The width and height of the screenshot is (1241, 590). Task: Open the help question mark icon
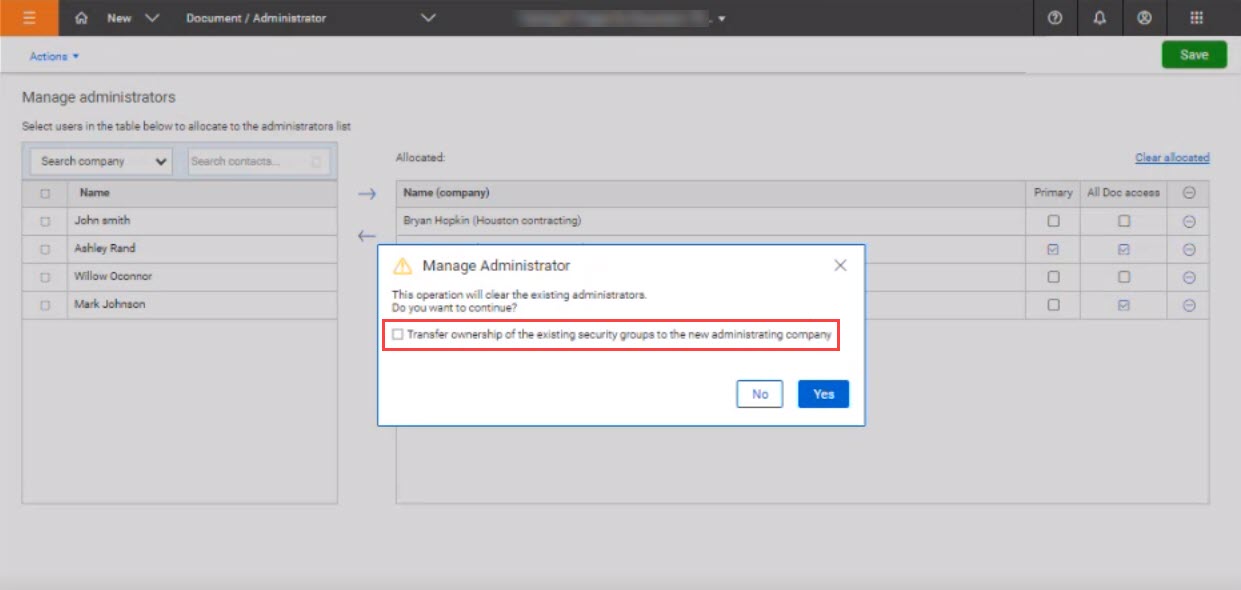[1055, 18]
